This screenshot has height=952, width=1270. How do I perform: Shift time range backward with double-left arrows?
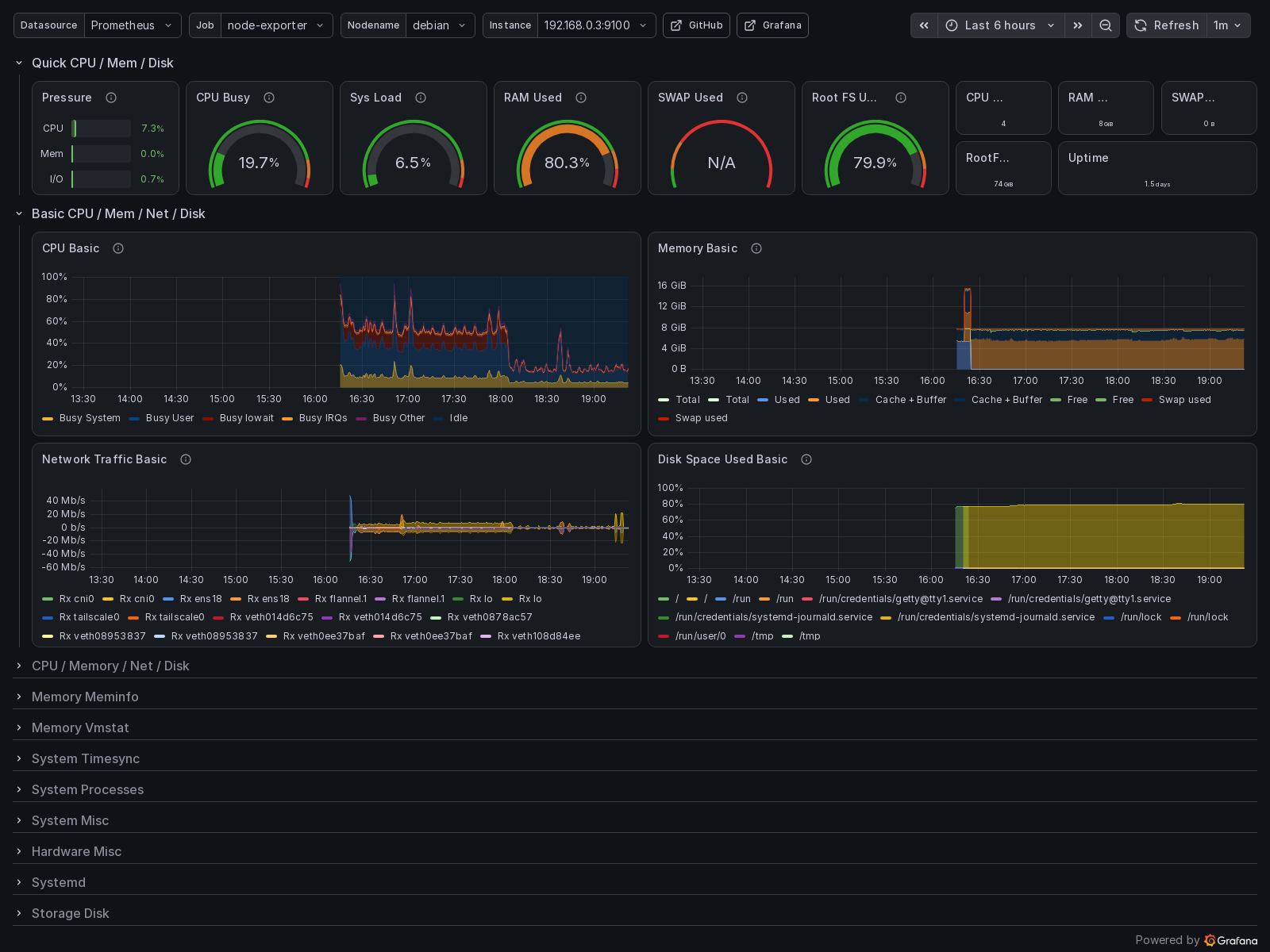click(x=924, y=25)
